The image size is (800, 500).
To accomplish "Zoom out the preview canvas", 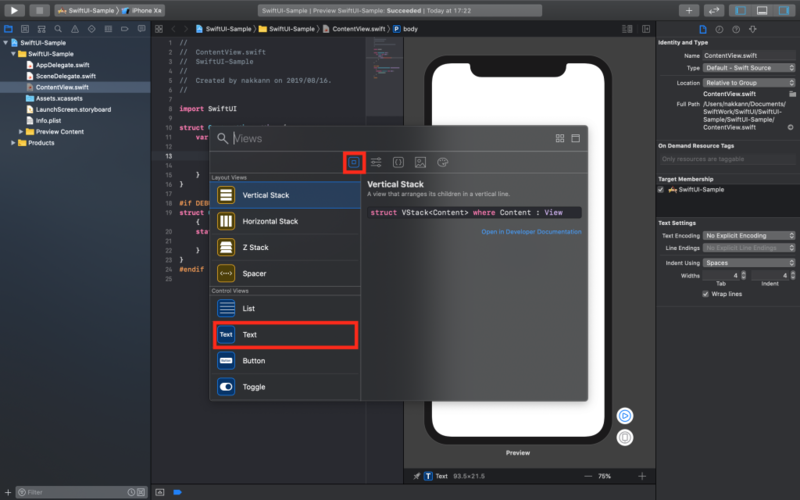I will 588,476.
